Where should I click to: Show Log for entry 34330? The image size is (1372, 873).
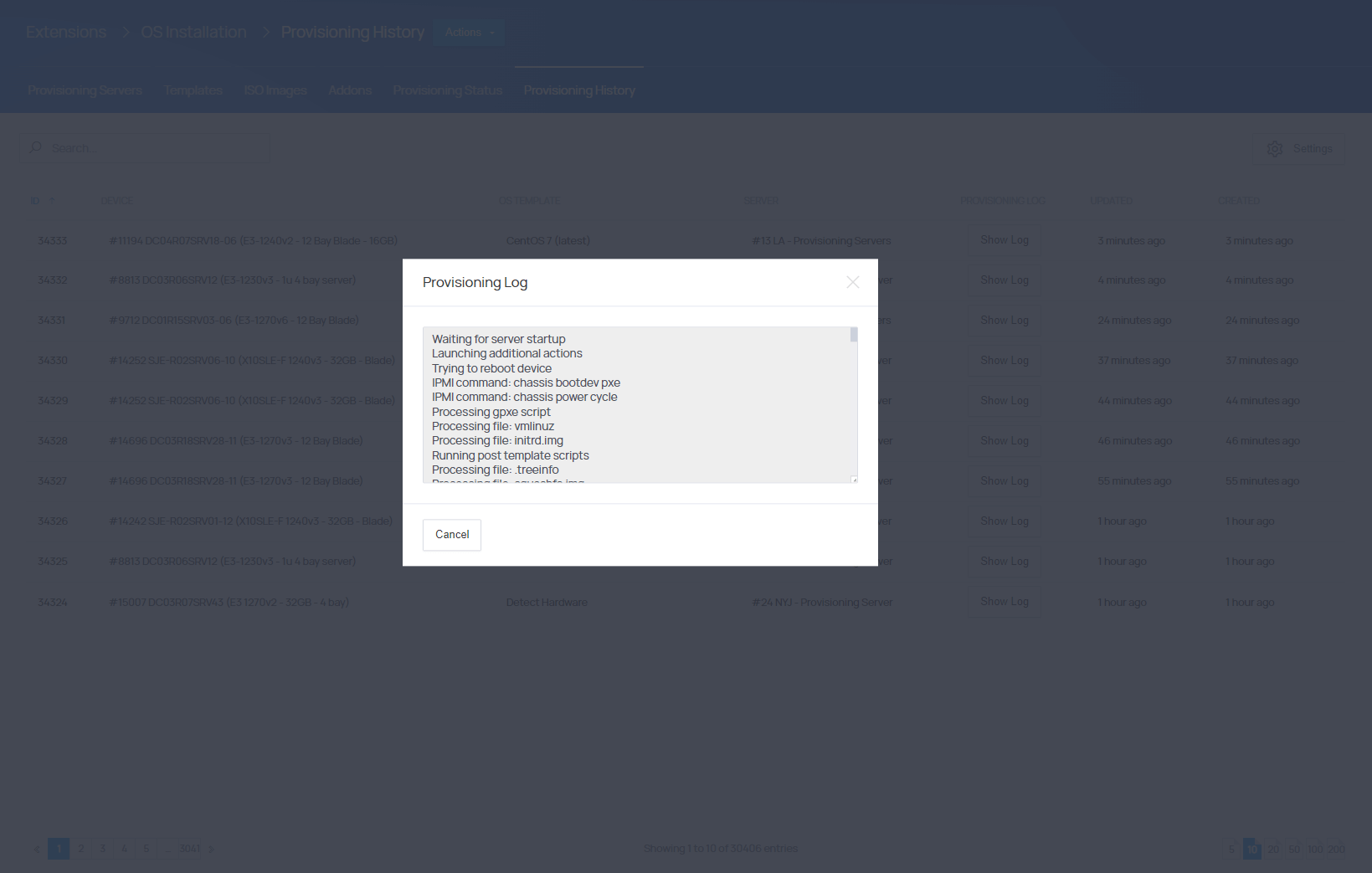tap(1004, 361)
